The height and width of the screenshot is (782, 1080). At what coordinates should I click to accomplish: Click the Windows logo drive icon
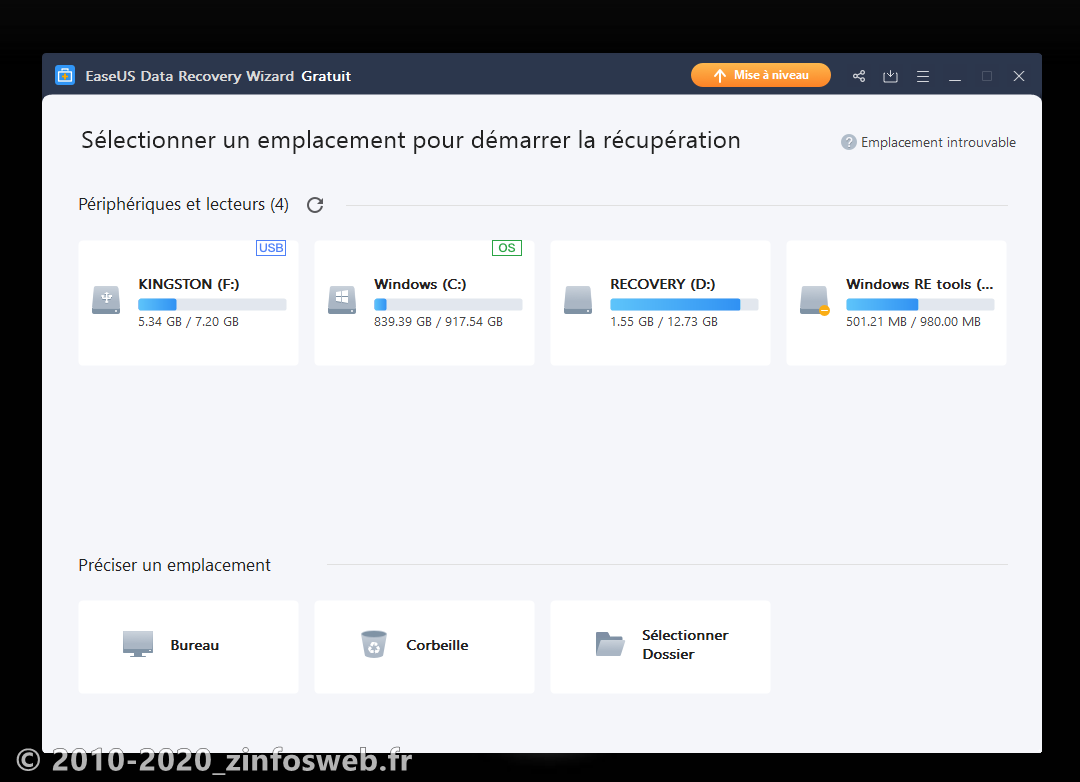click(342, 300)
